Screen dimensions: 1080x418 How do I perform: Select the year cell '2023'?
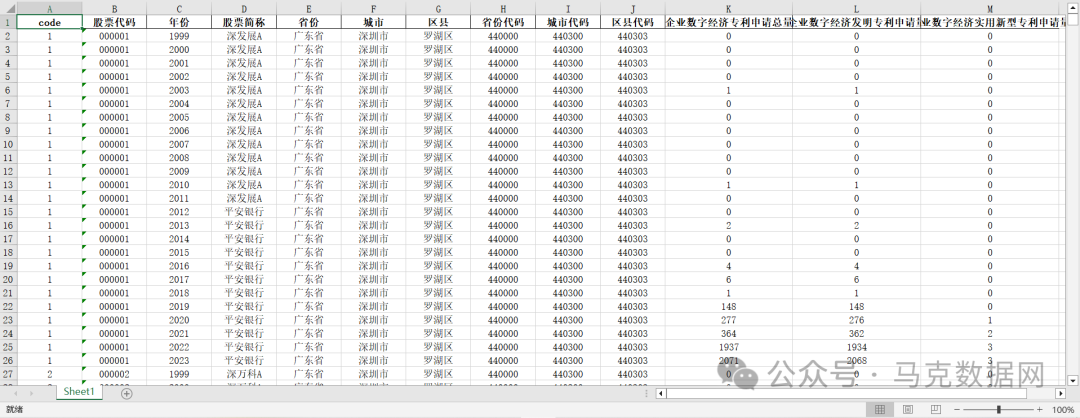coord(179,361)
